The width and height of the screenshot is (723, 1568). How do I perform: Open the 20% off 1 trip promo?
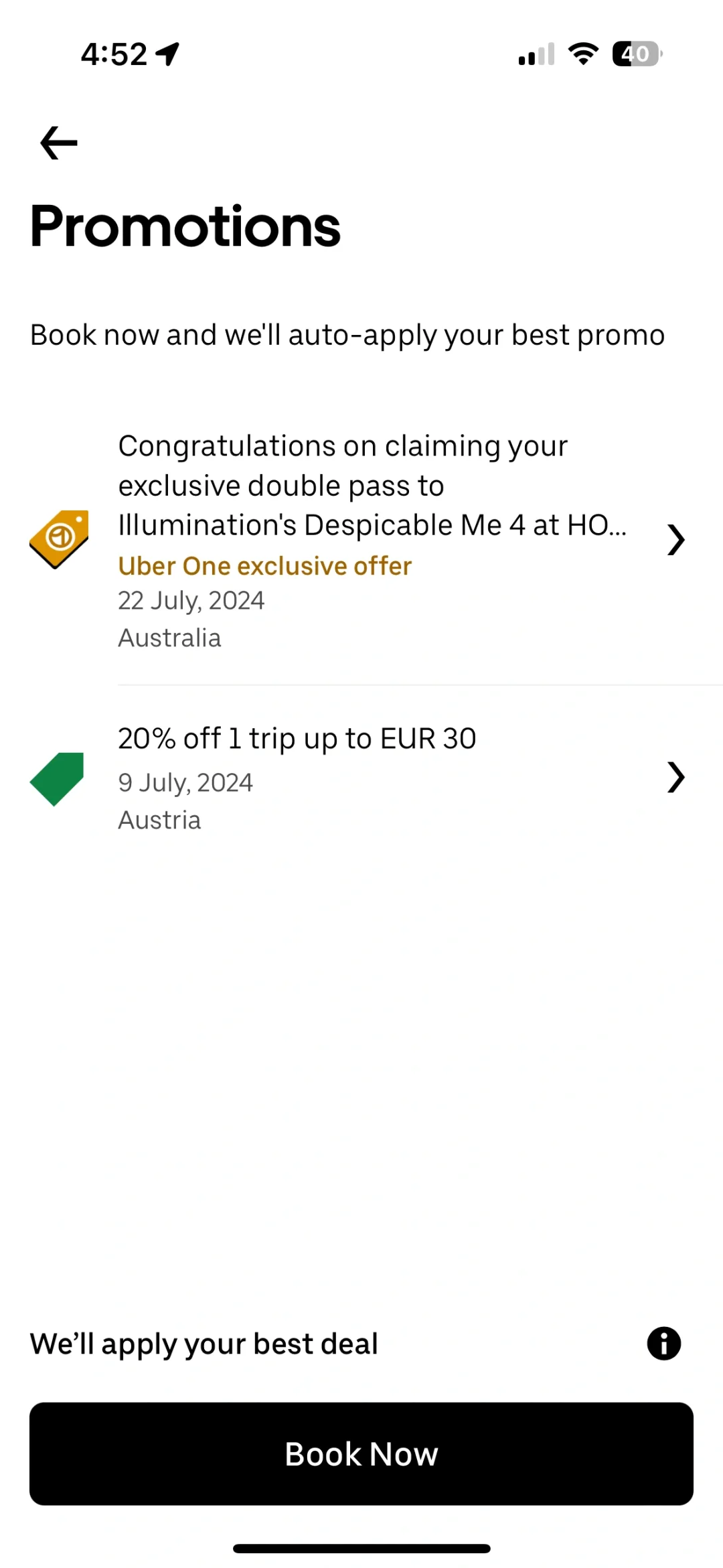coord(297,739)
